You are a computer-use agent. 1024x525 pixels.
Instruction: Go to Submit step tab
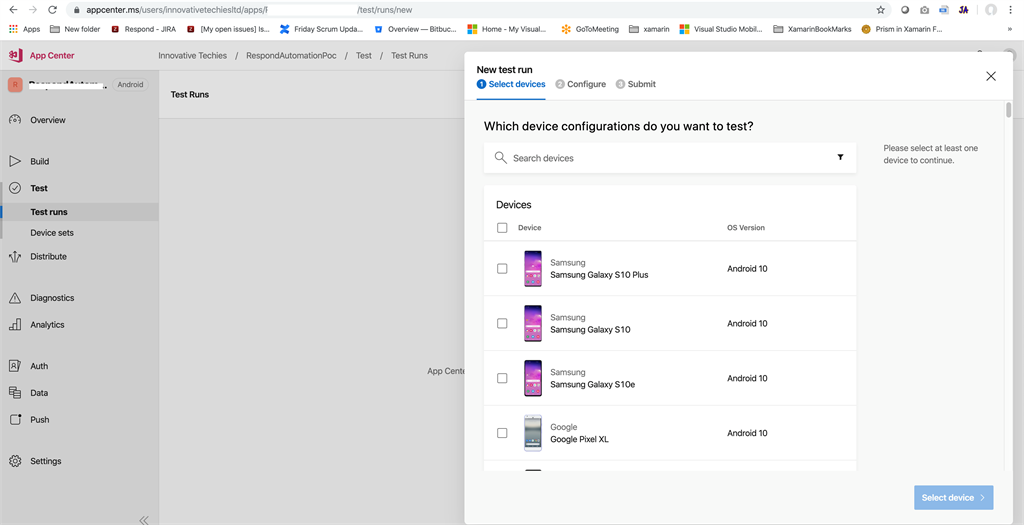coord(635,84)
